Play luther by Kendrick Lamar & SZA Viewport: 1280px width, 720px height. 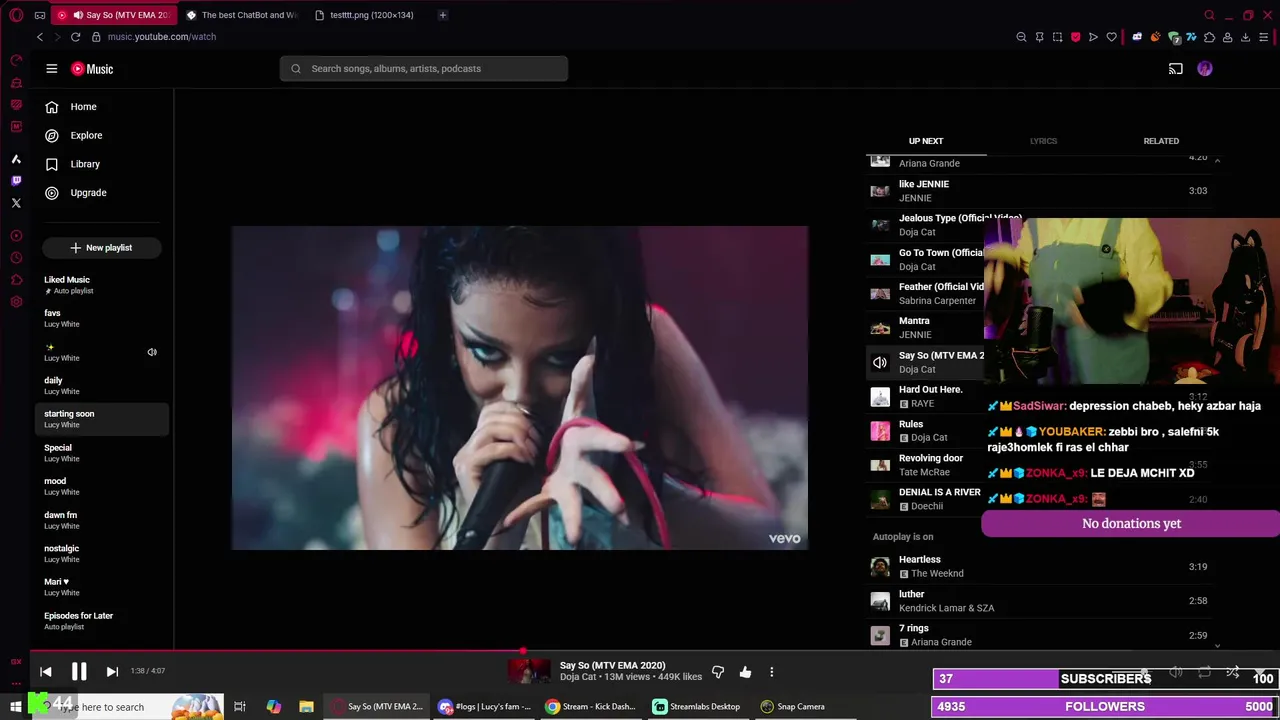pyautogui.click(x=1040, y=601)
